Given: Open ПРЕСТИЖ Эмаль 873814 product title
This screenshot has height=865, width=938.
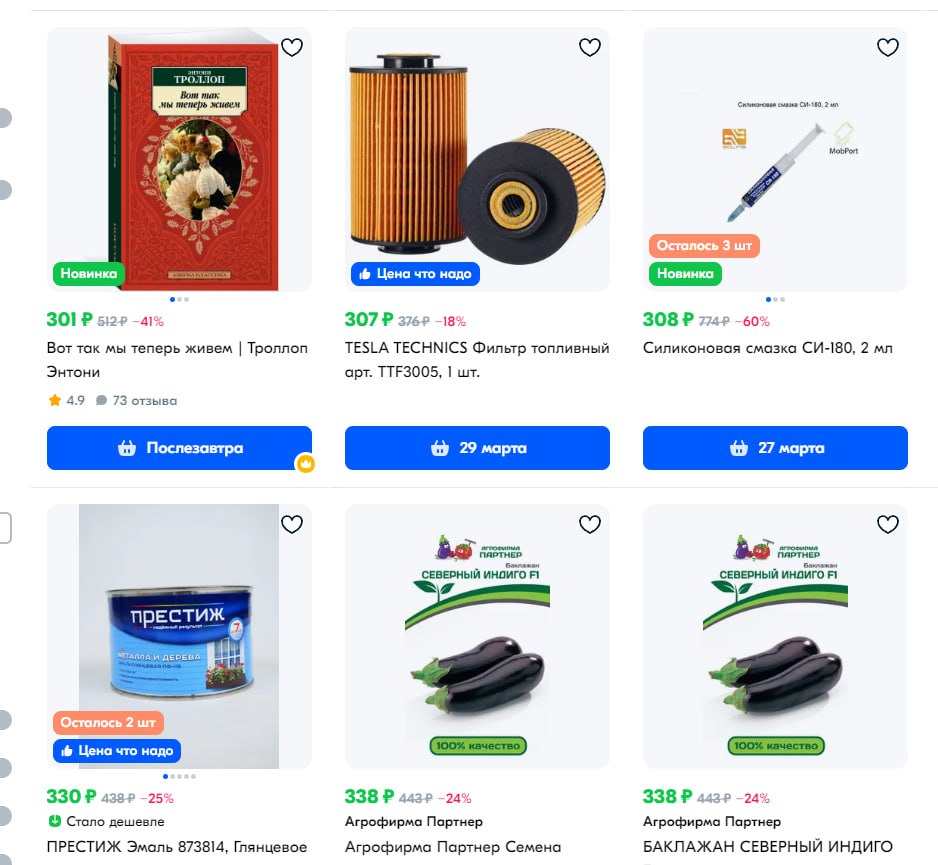Looking at the screenshot, I should point(177,847).
